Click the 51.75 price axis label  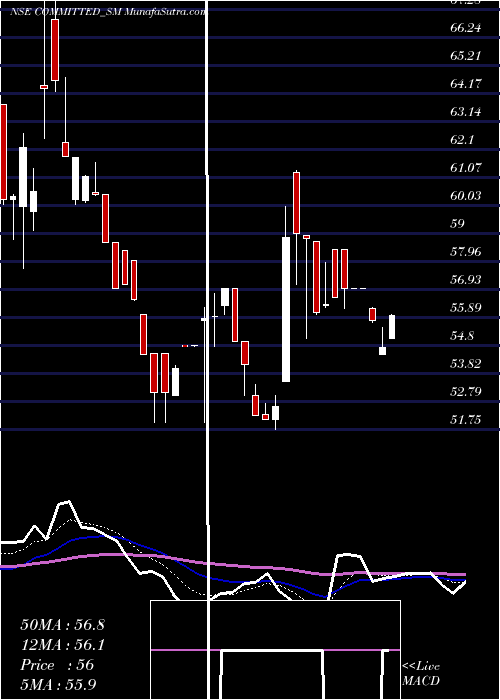466,420
